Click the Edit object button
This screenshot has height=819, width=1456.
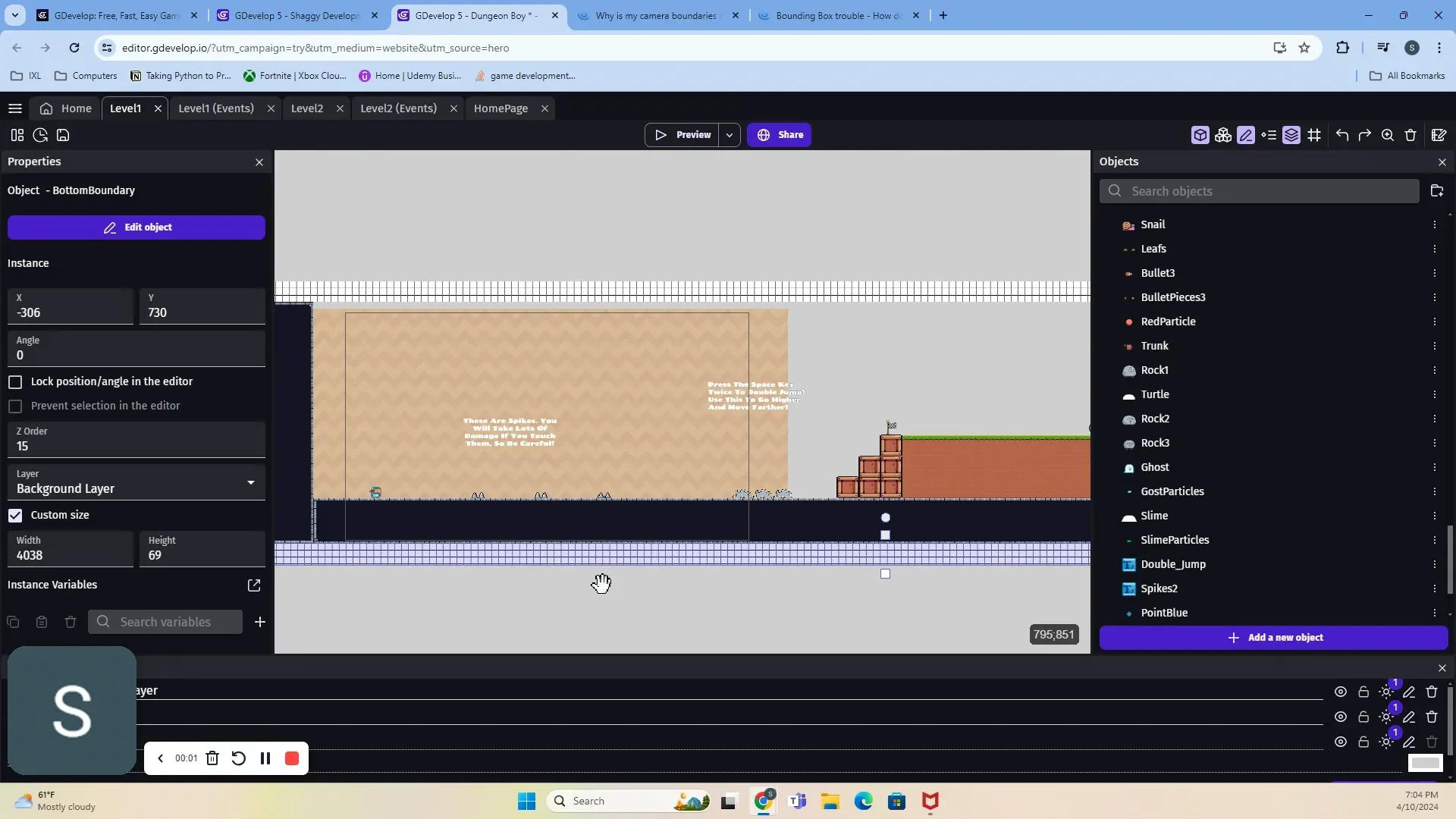(136, 227)
